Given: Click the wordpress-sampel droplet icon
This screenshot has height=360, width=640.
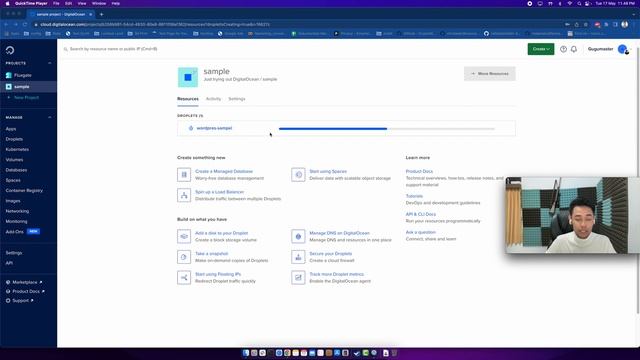Looking at the screenshot, I should coord(191,128).
